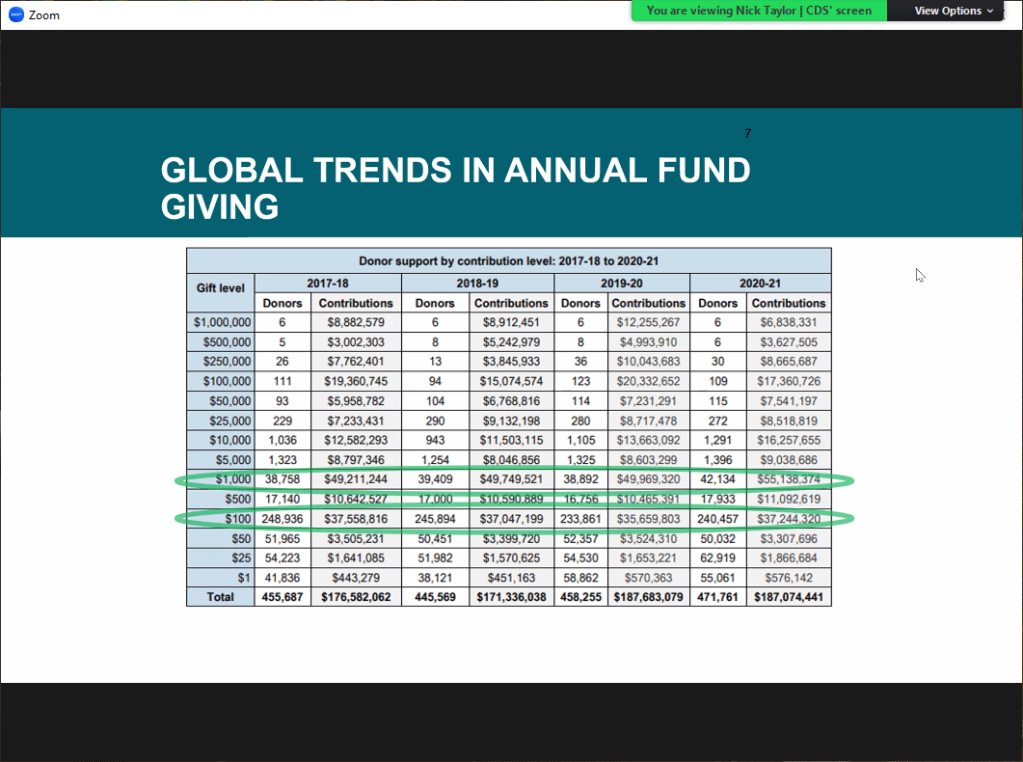Select the 2020-21 year header
The width and height of the screenshot is (1023, 762).
pyautogui.click(x=760, y=282)
